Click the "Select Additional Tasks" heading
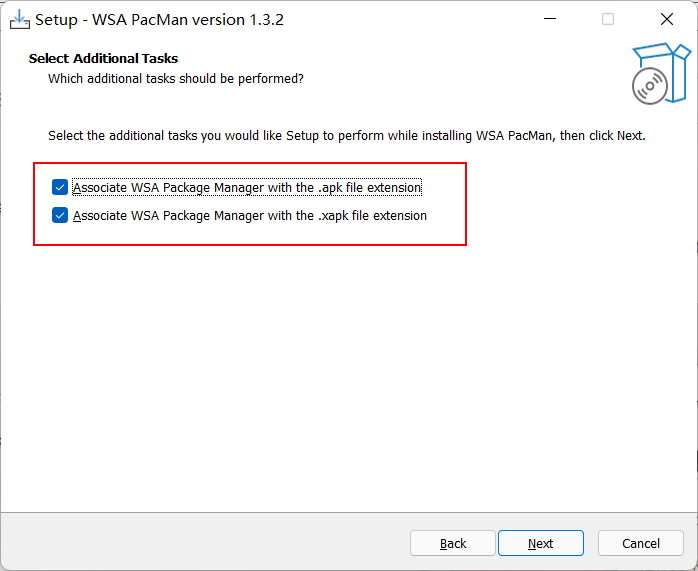Image resolution: width=698 pixels, height=571 pixels. [x=104, y=58]
